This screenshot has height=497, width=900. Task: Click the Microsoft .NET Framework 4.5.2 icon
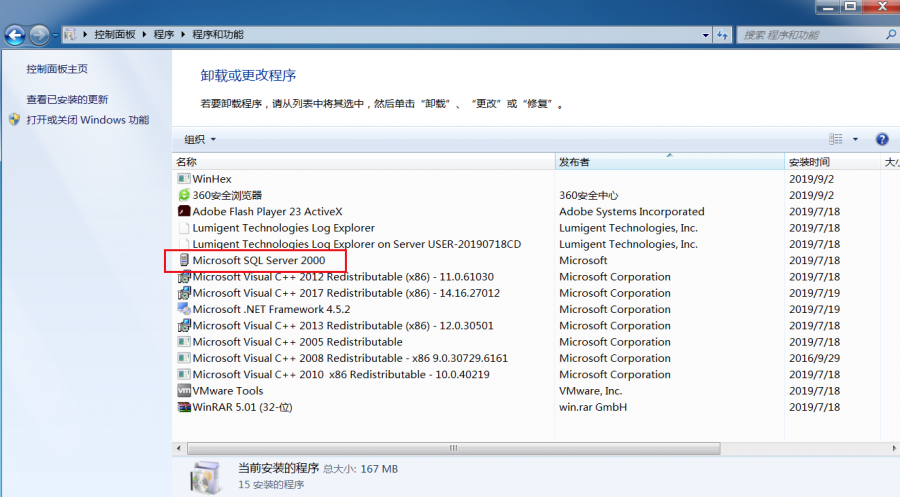[184, 309]
